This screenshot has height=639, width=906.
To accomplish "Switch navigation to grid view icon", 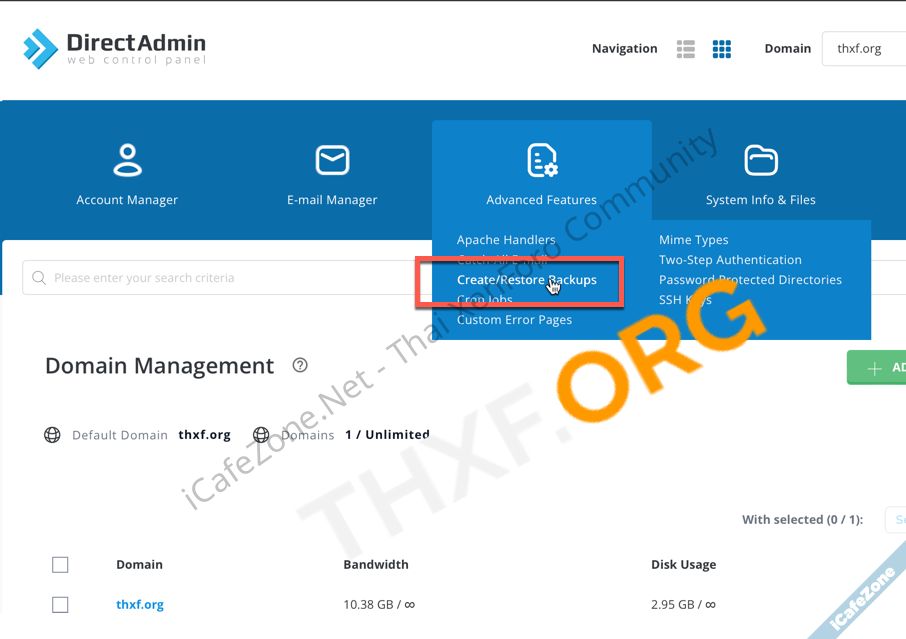I will pos(721,49).
